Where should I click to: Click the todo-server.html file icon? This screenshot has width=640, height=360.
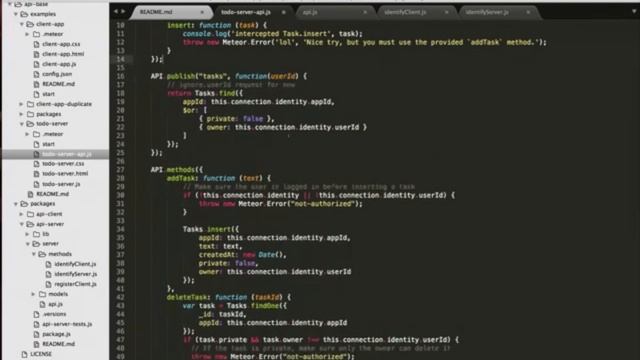[x=36, y=173]
